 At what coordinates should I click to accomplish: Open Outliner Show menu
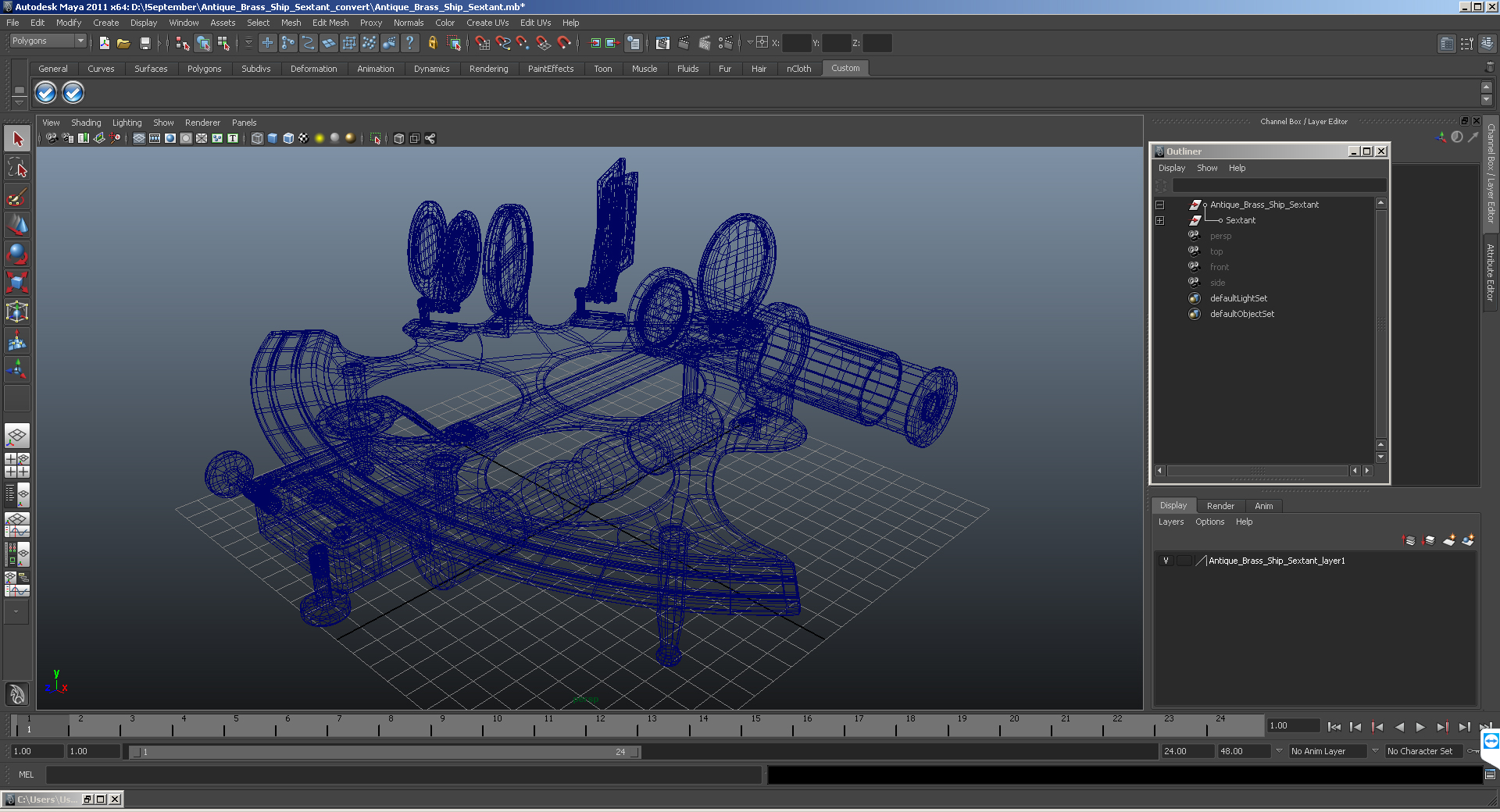[x=1207, y=168]
